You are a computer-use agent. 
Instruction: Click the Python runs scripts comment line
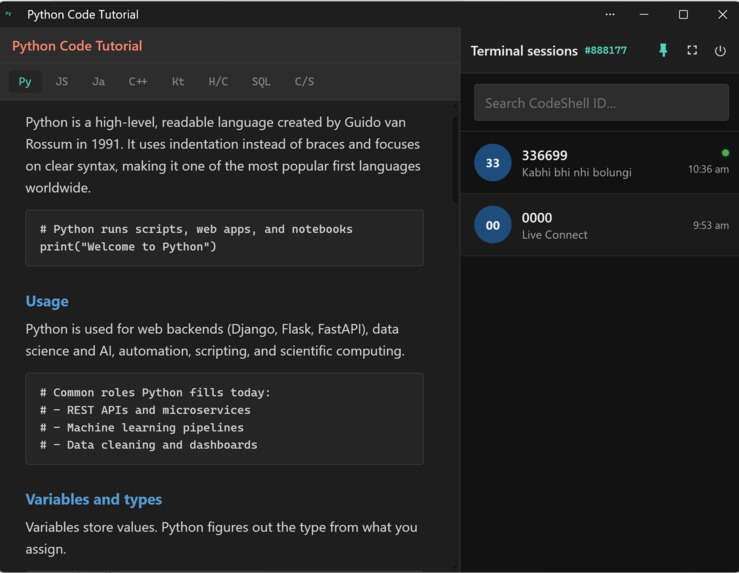point(196,229)
